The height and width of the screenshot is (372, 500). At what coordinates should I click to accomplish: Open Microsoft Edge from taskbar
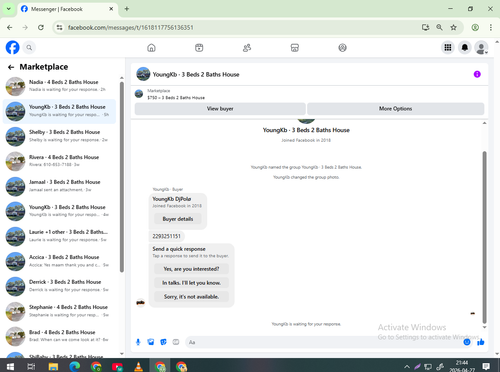coord(75,367)
